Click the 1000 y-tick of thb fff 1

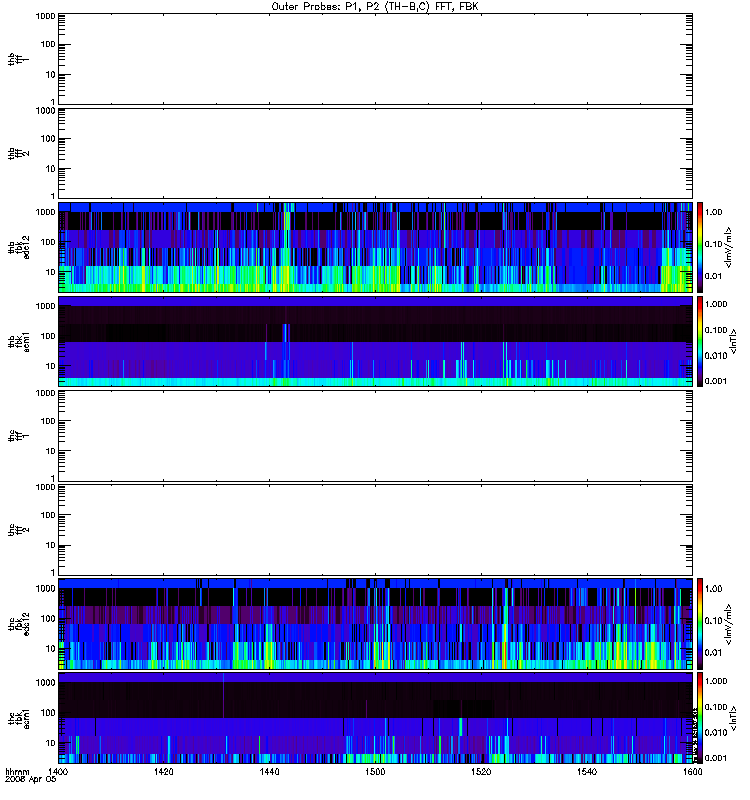point(45,16)
